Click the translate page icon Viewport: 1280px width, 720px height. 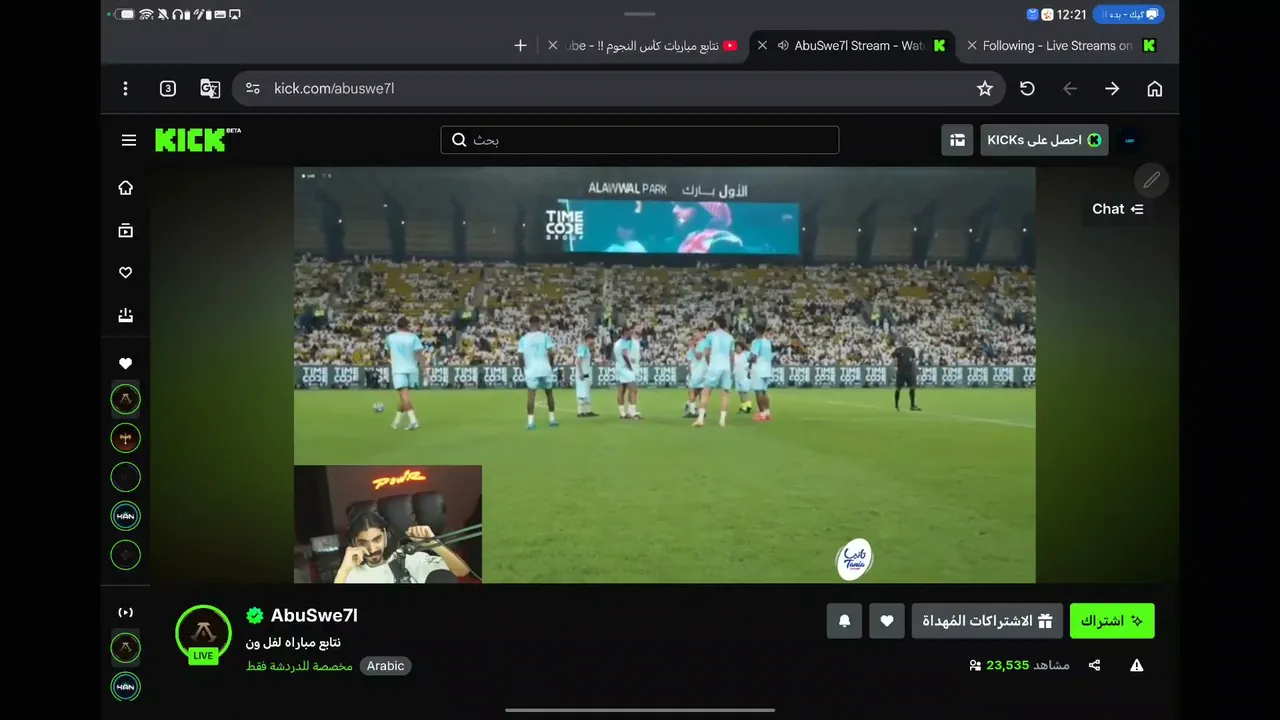[210, 88]
